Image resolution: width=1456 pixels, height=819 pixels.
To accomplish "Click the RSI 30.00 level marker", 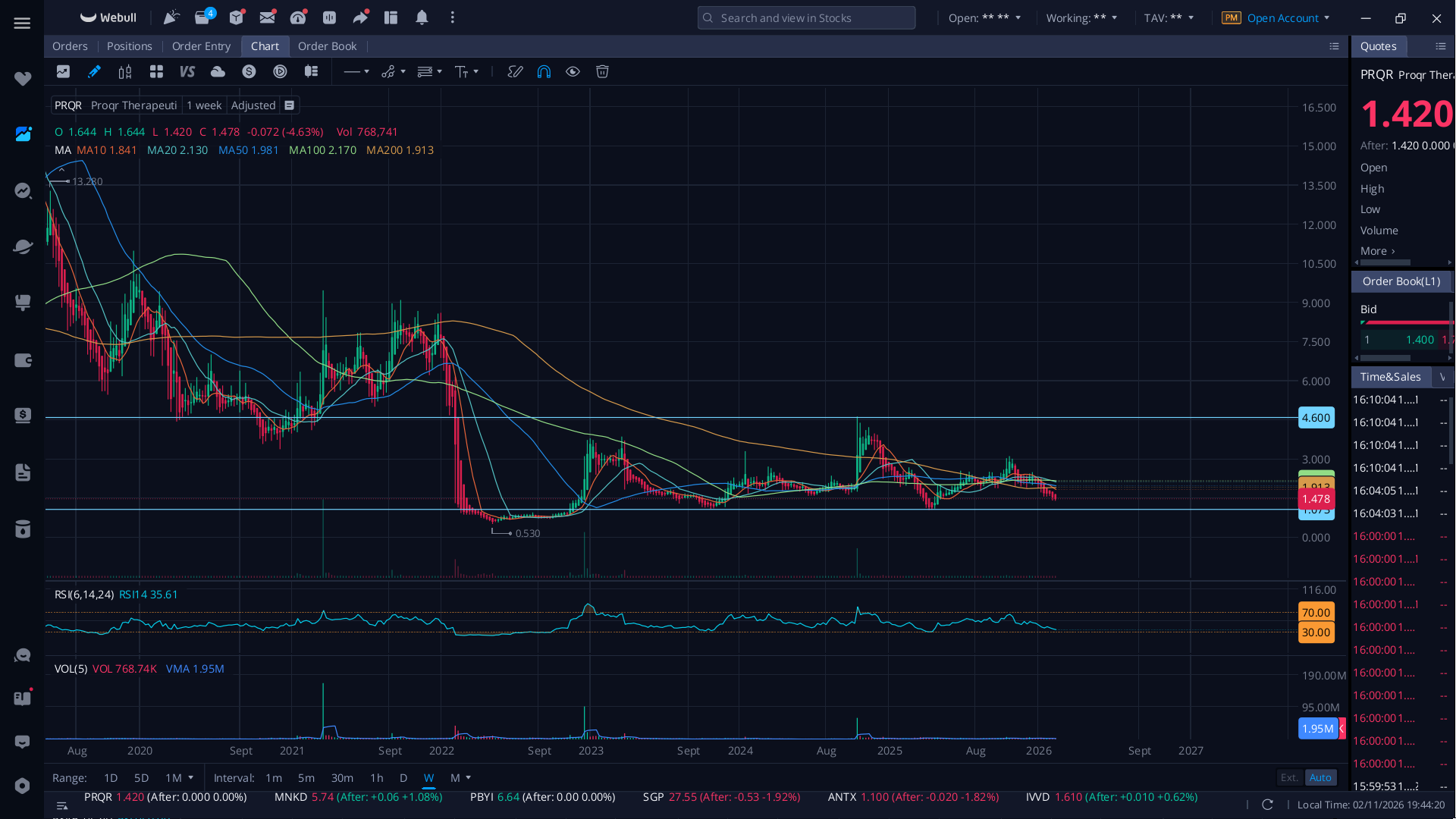I will pos(1316,632).
